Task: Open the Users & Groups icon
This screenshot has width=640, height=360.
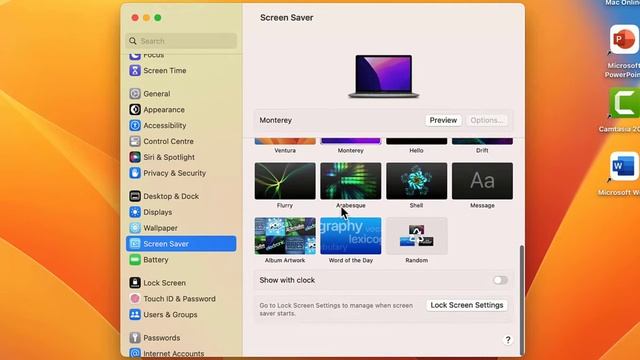Action: pos(135,314)
